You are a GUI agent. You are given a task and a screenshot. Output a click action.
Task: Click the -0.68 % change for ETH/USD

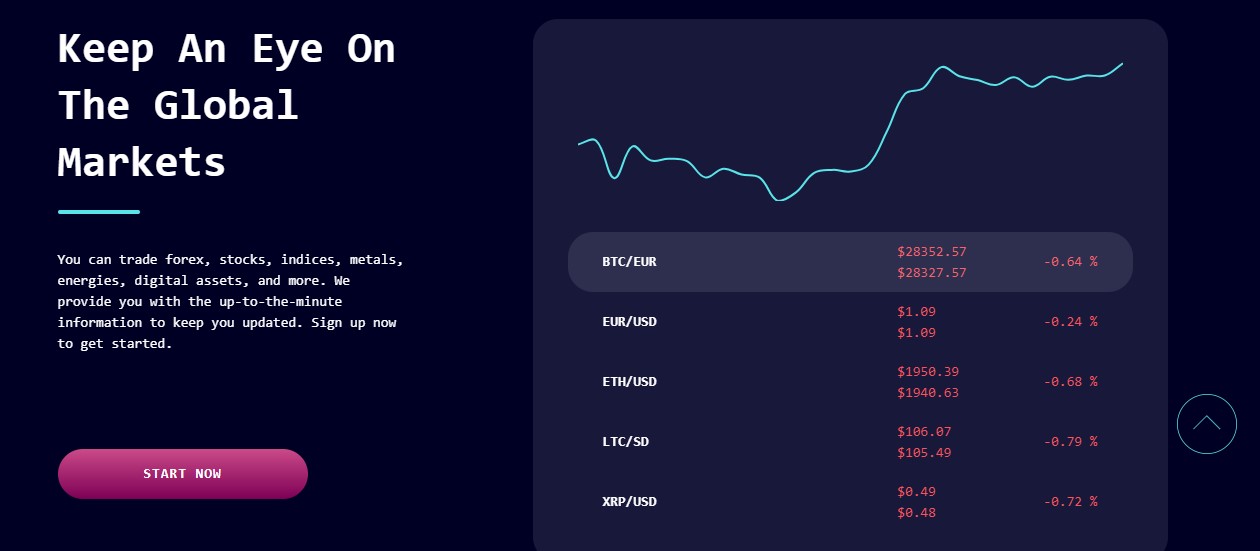[1070, 382]
